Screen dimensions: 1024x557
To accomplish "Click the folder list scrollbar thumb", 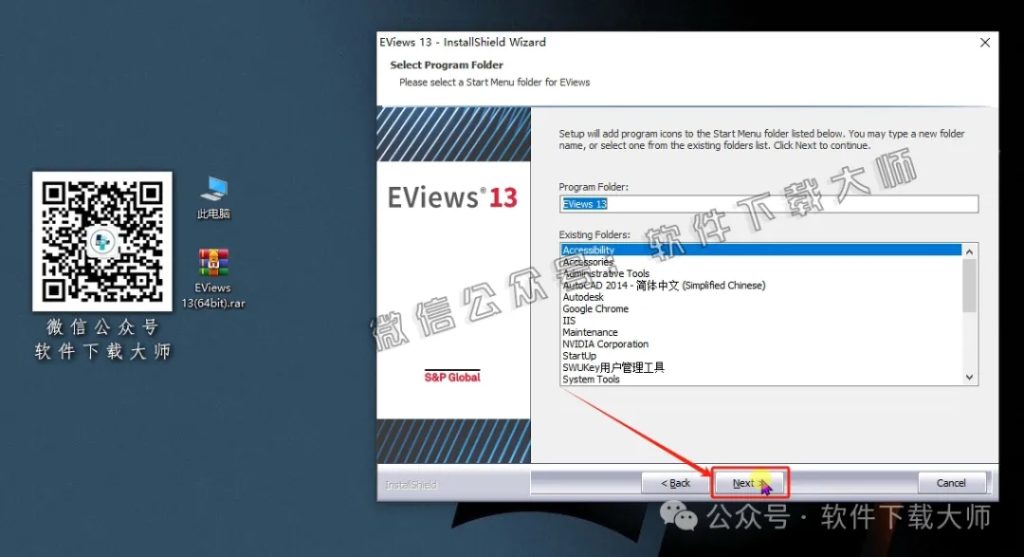I will (970, 285).
